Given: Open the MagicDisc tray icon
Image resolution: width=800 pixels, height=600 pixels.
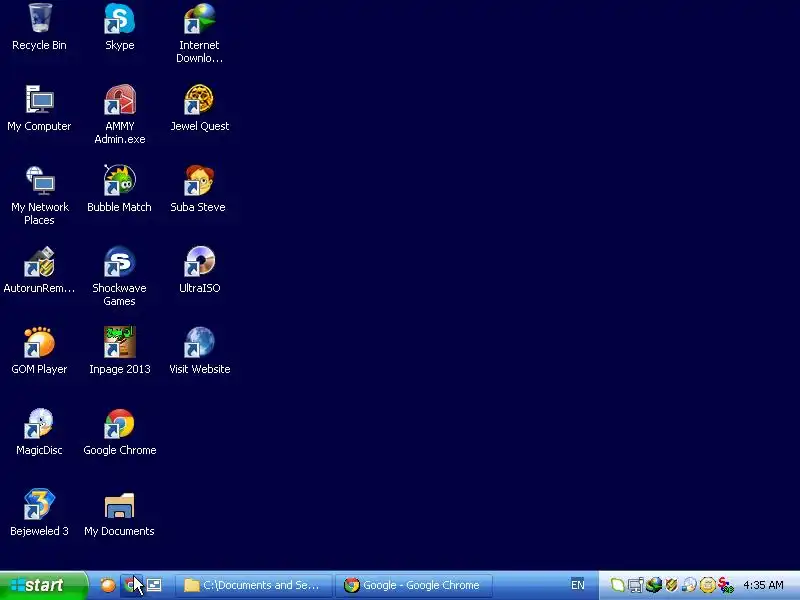Looking at the screenshot, I should coord(689,585).
